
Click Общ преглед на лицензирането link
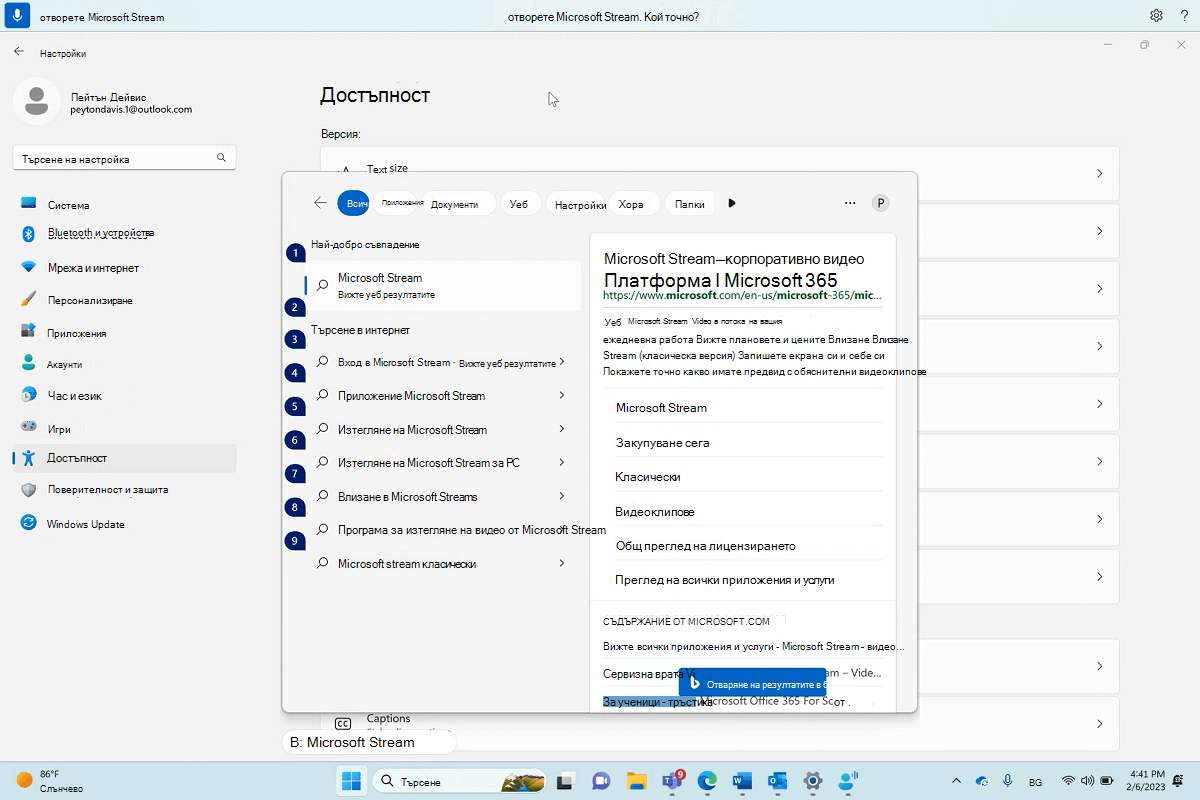[x=705, y=546]
